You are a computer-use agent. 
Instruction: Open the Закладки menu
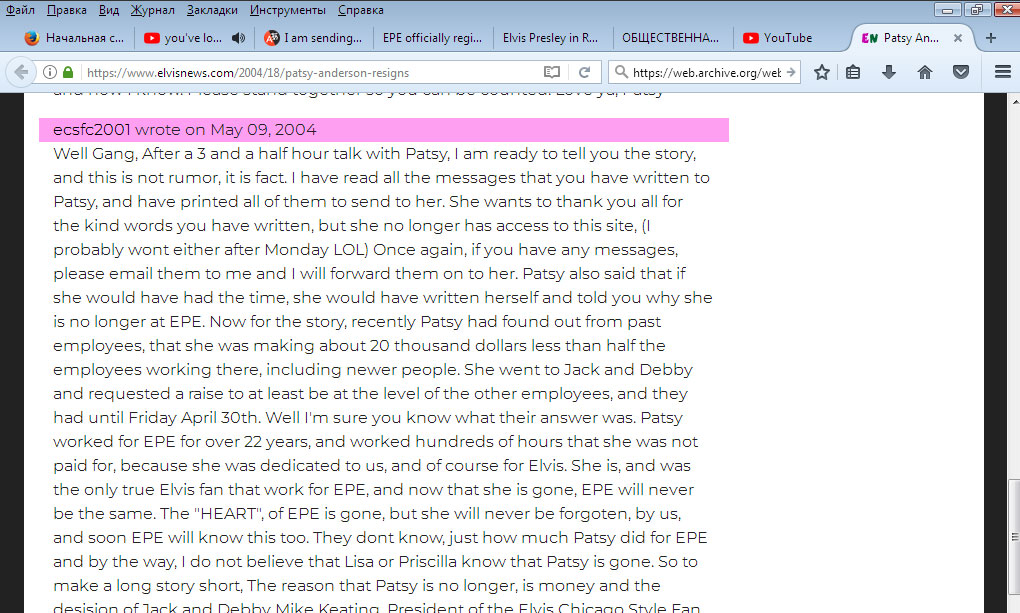pos(212,10)
